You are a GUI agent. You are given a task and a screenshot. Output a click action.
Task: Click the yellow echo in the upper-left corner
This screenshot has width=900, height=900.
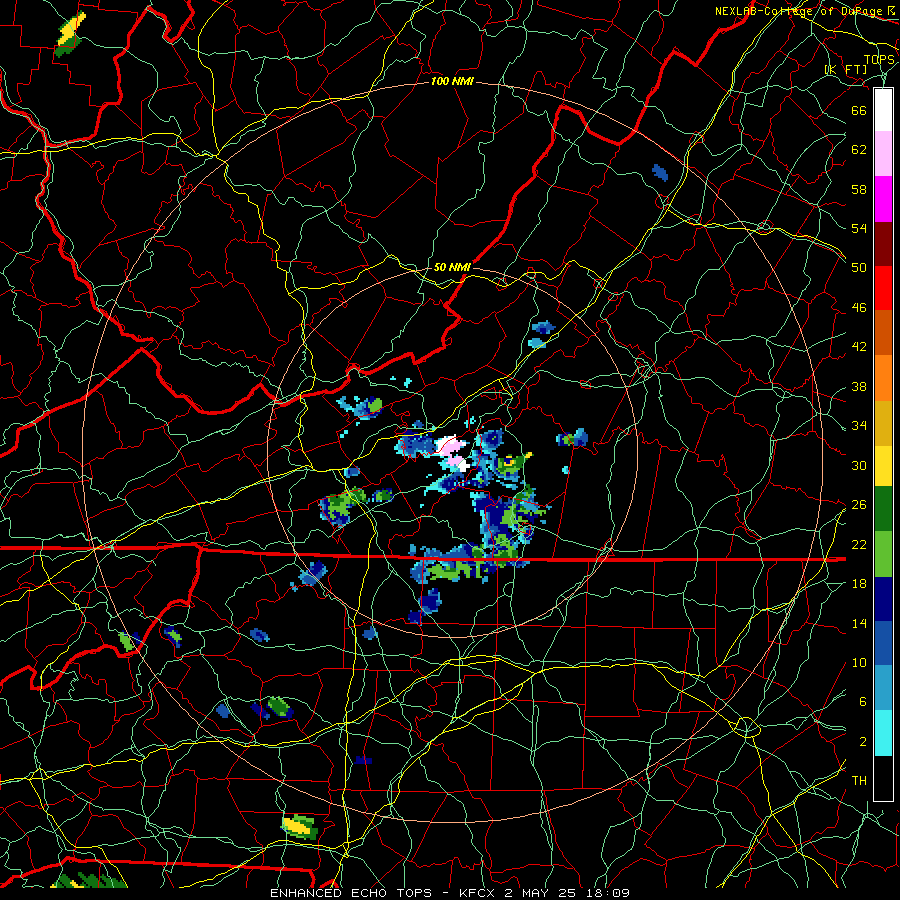tap(72, 29)
